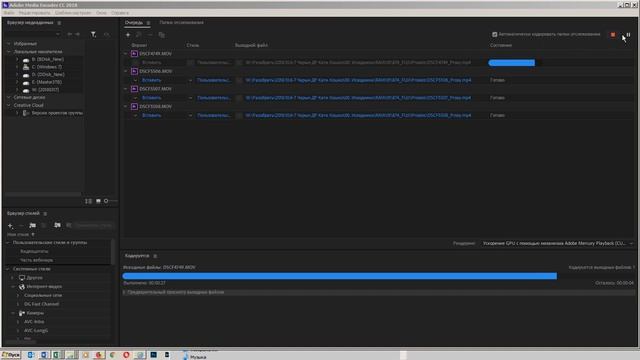Switch to the Очередь tab

coord(134,23)
